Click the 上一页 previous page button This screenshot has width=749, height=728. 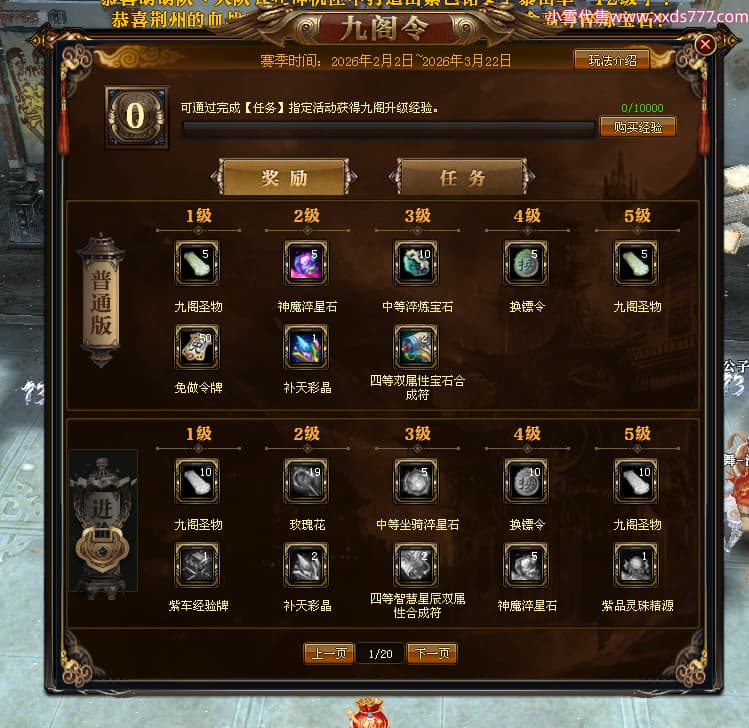(329, 653)
